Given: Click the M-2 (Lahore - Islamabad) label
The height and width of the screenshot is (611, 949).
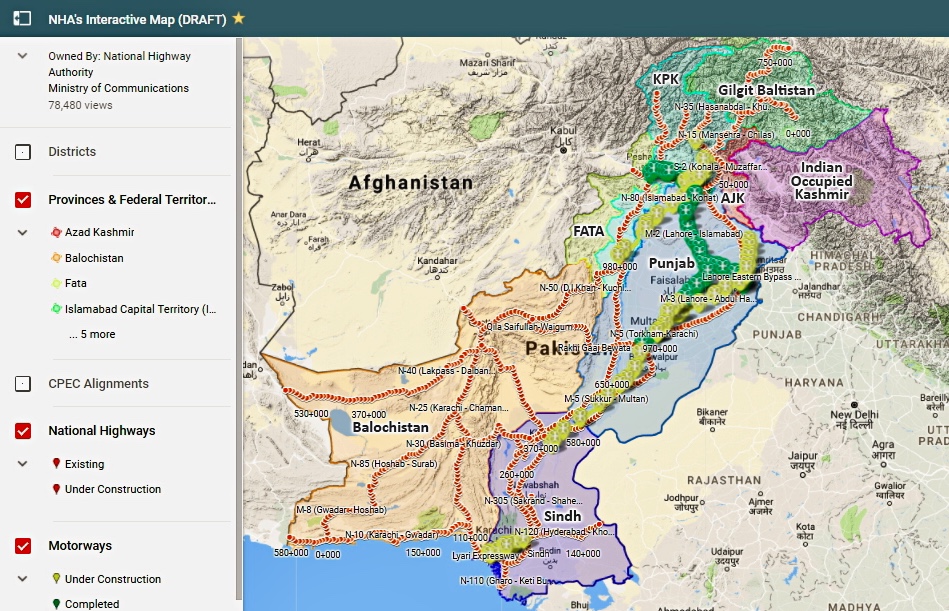Looking at the screenshot, I should point(694,234).
